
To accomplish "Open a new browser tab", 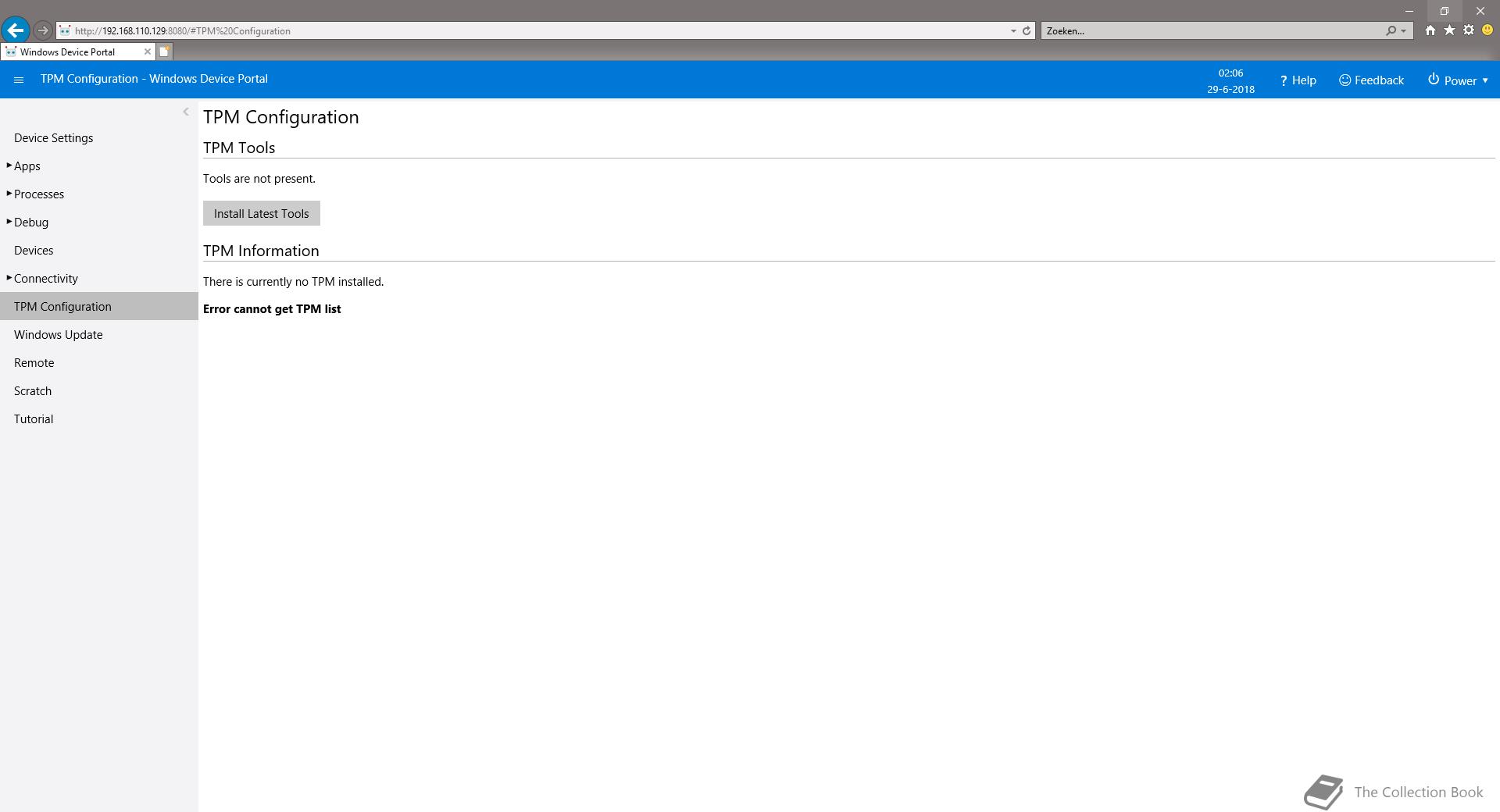I will coord(164,52).
